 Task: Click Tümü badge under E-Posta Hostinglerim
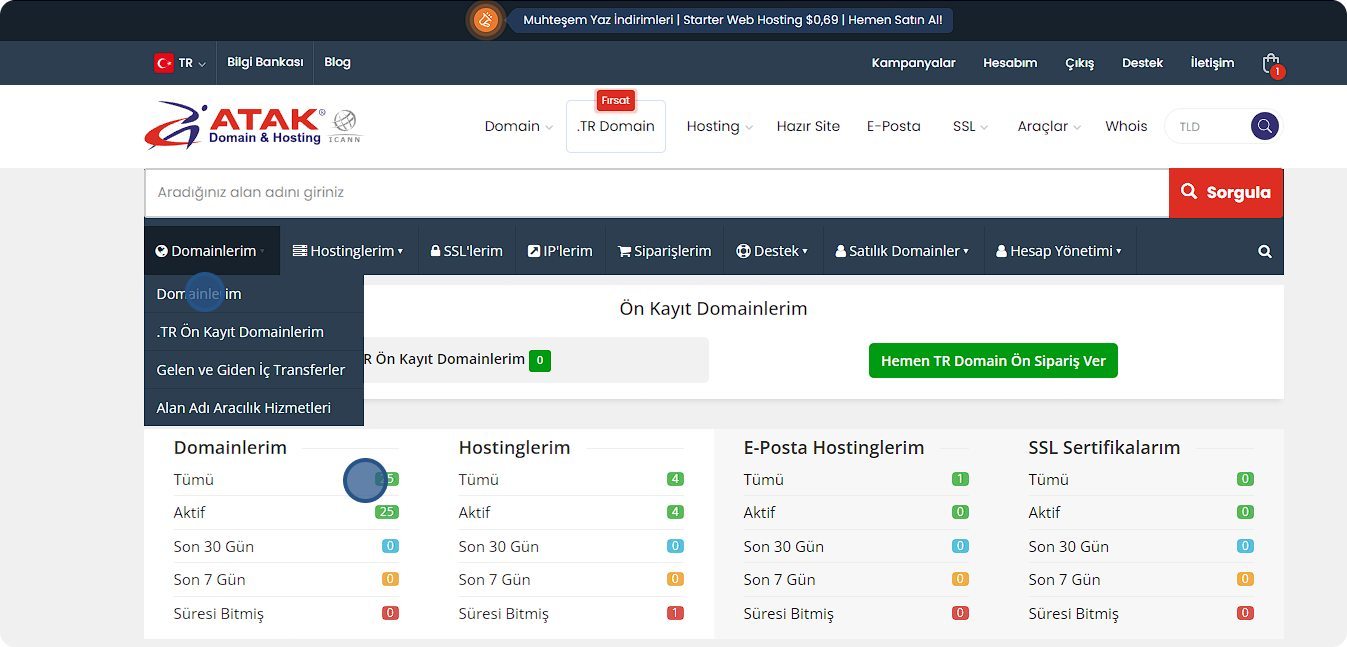[x=960, y=479]
